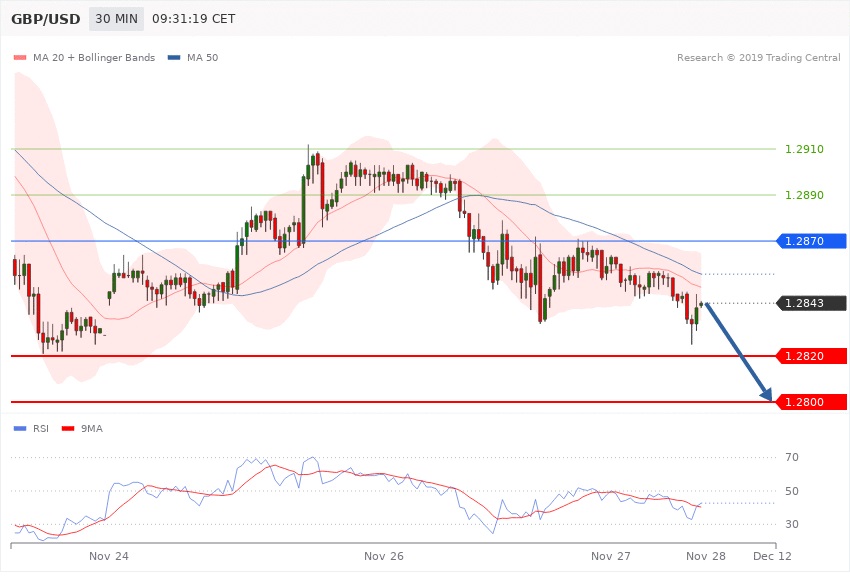Toggle the MA 20 + Bollinger Bands label
The image size is (850, 576).
(94, 58)
